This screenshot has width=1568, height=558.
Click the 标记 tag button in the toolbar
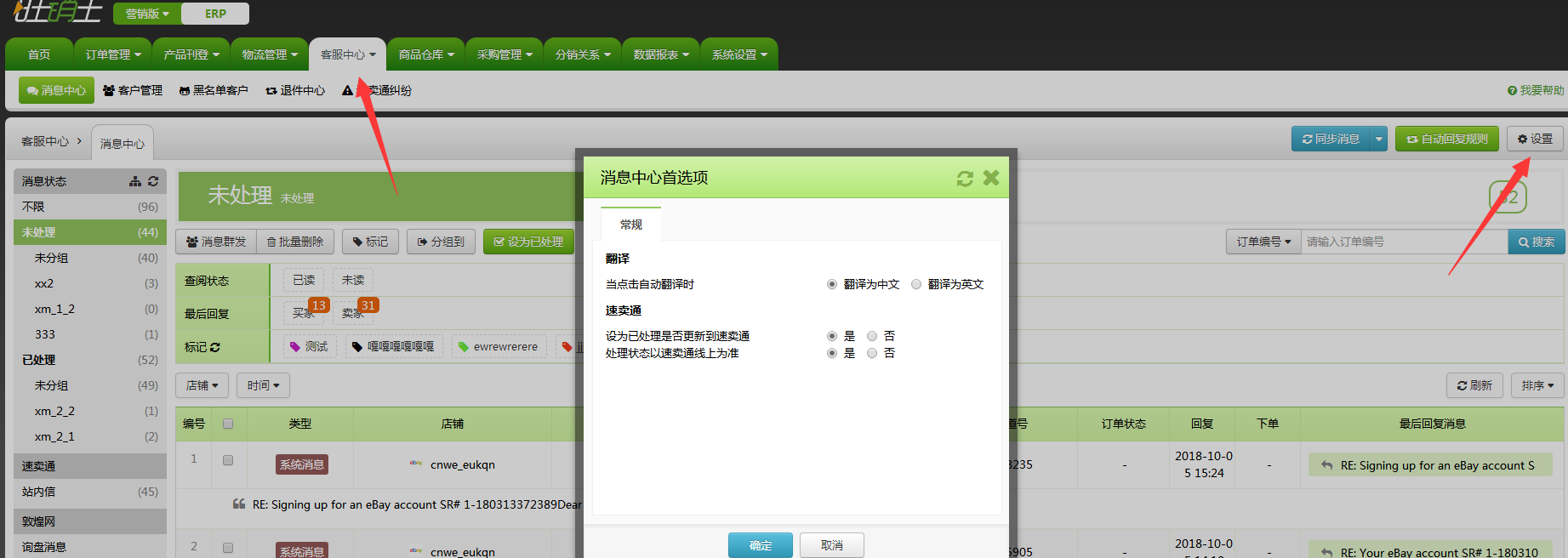(370, 242)
